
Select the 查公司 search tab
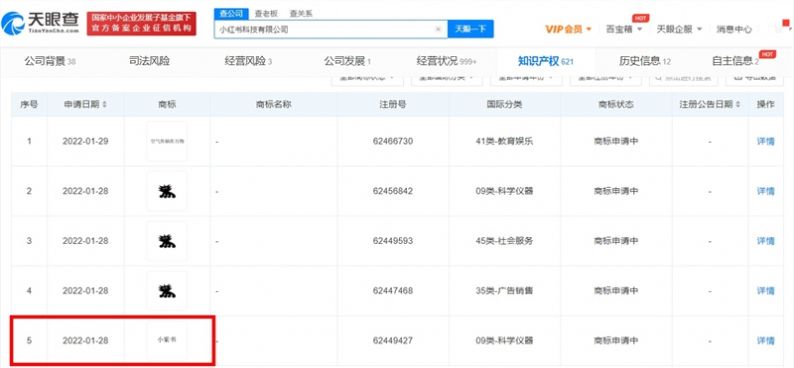[x=231, y=14]
